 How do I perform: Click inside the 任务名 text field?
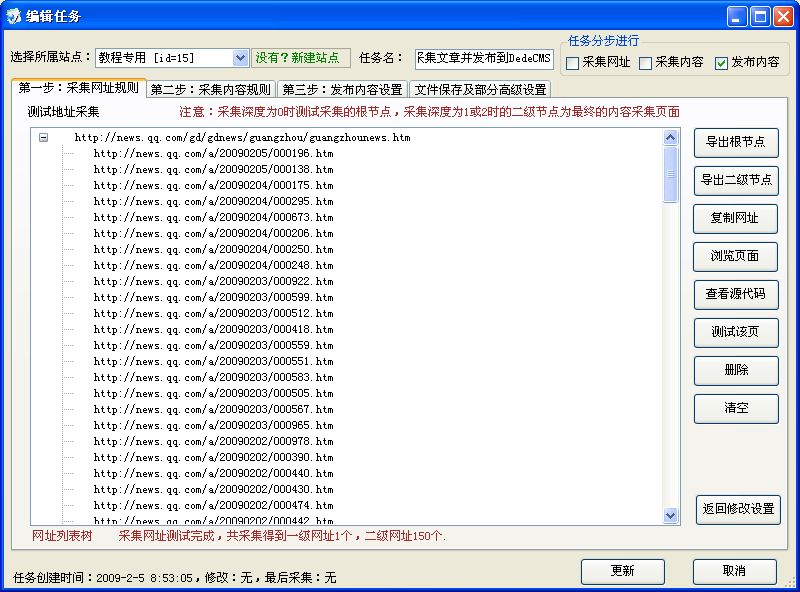pos(484,58)
